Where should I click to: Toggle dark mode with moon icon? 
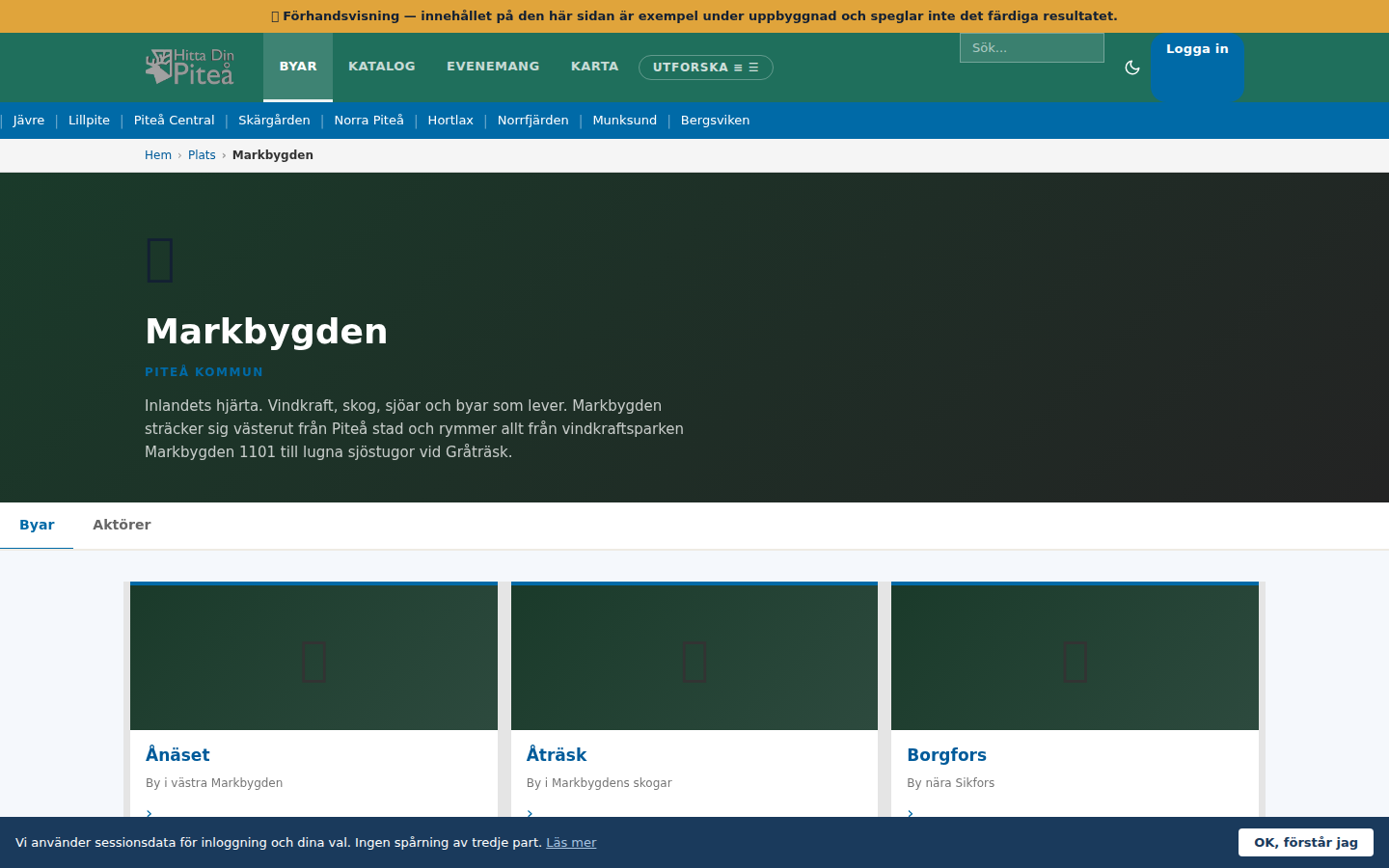[x=1132, y=68]
